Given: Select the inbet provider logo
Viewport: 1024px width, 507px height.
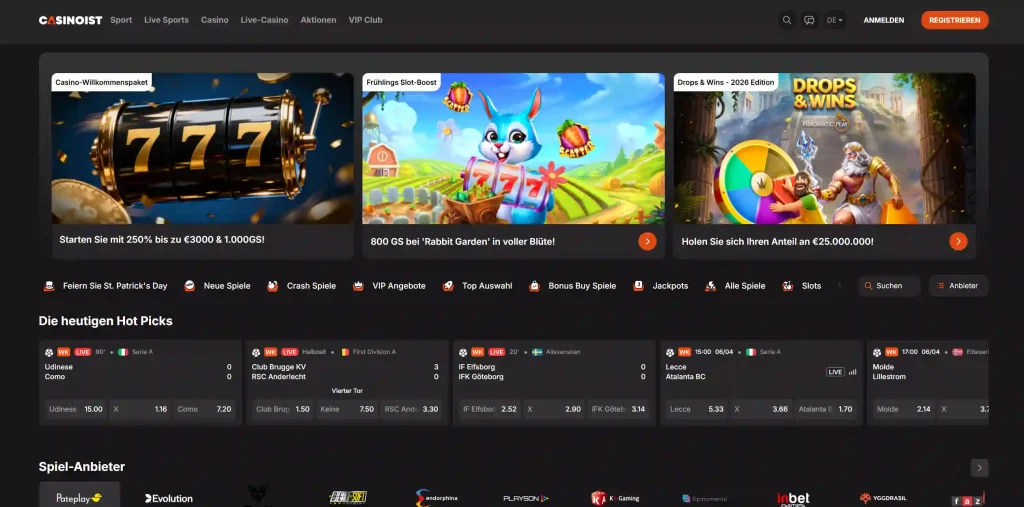Looking at the screenshot, I should pos(793,499).
